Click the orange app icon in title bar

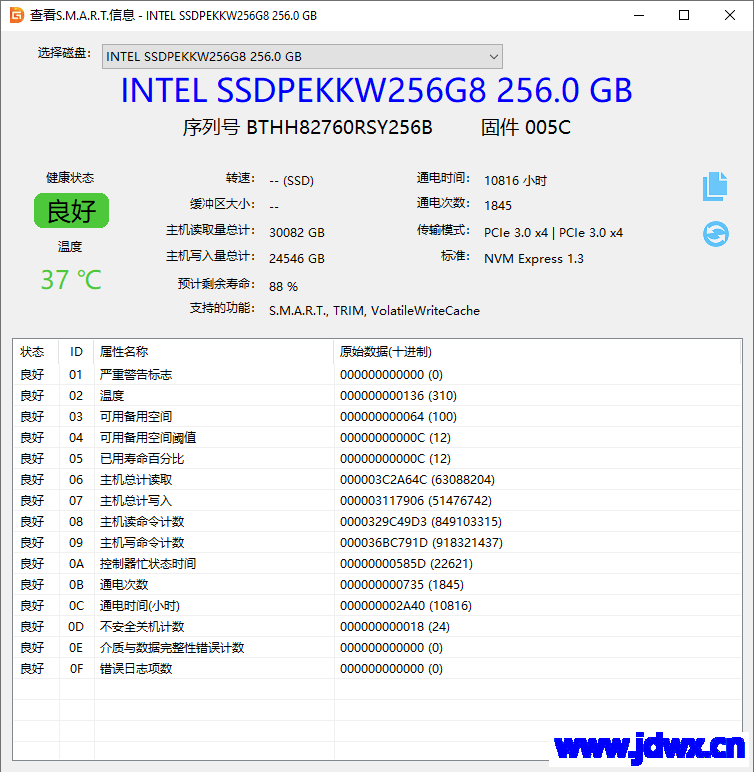pos(16,15)
